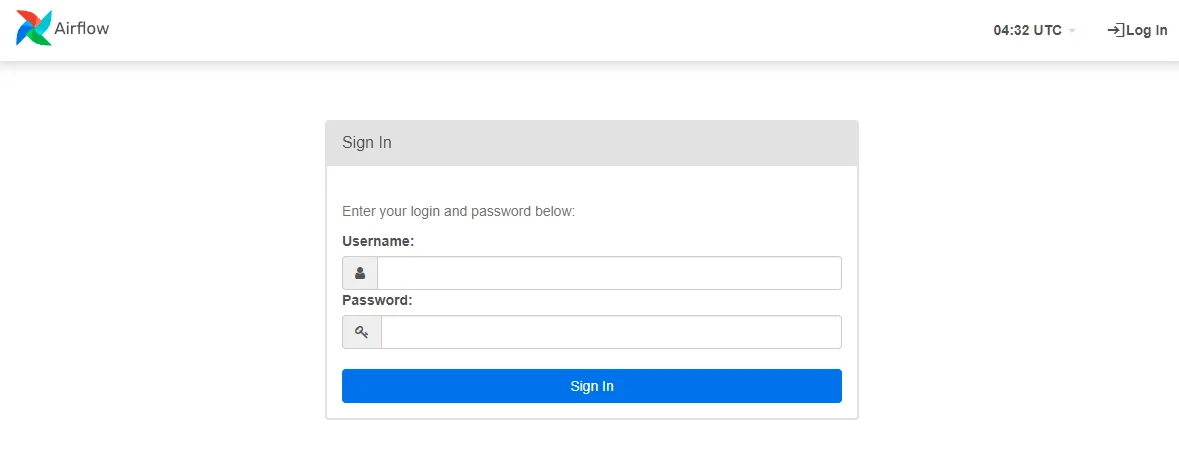The height and width of the screenshot is (476, 1179).
Task: Focus the Password input field
Action: (x=610, y=332)
